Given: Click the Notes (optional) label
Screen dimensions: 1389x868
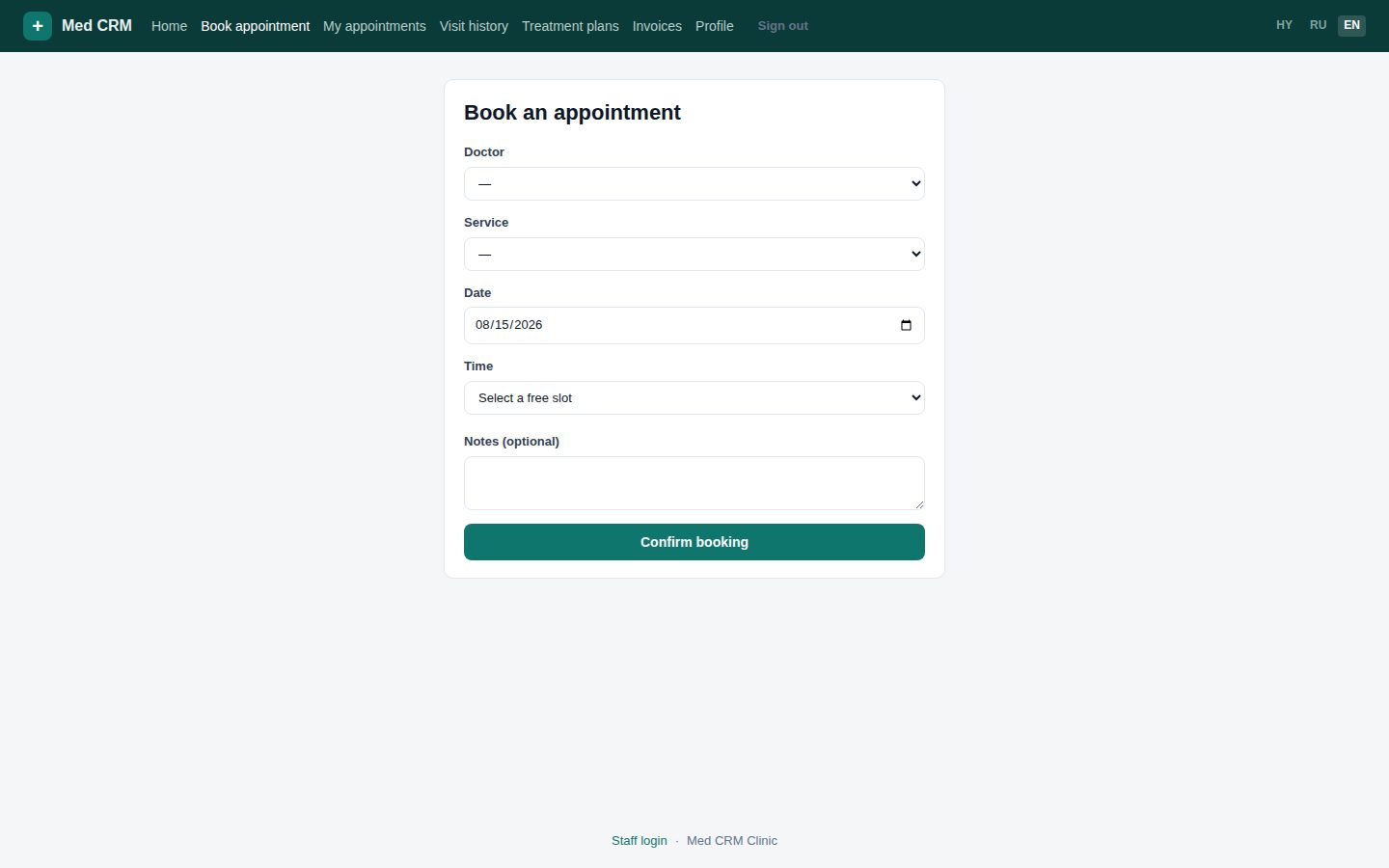Looking at the screenshot, I should point(511,442).
